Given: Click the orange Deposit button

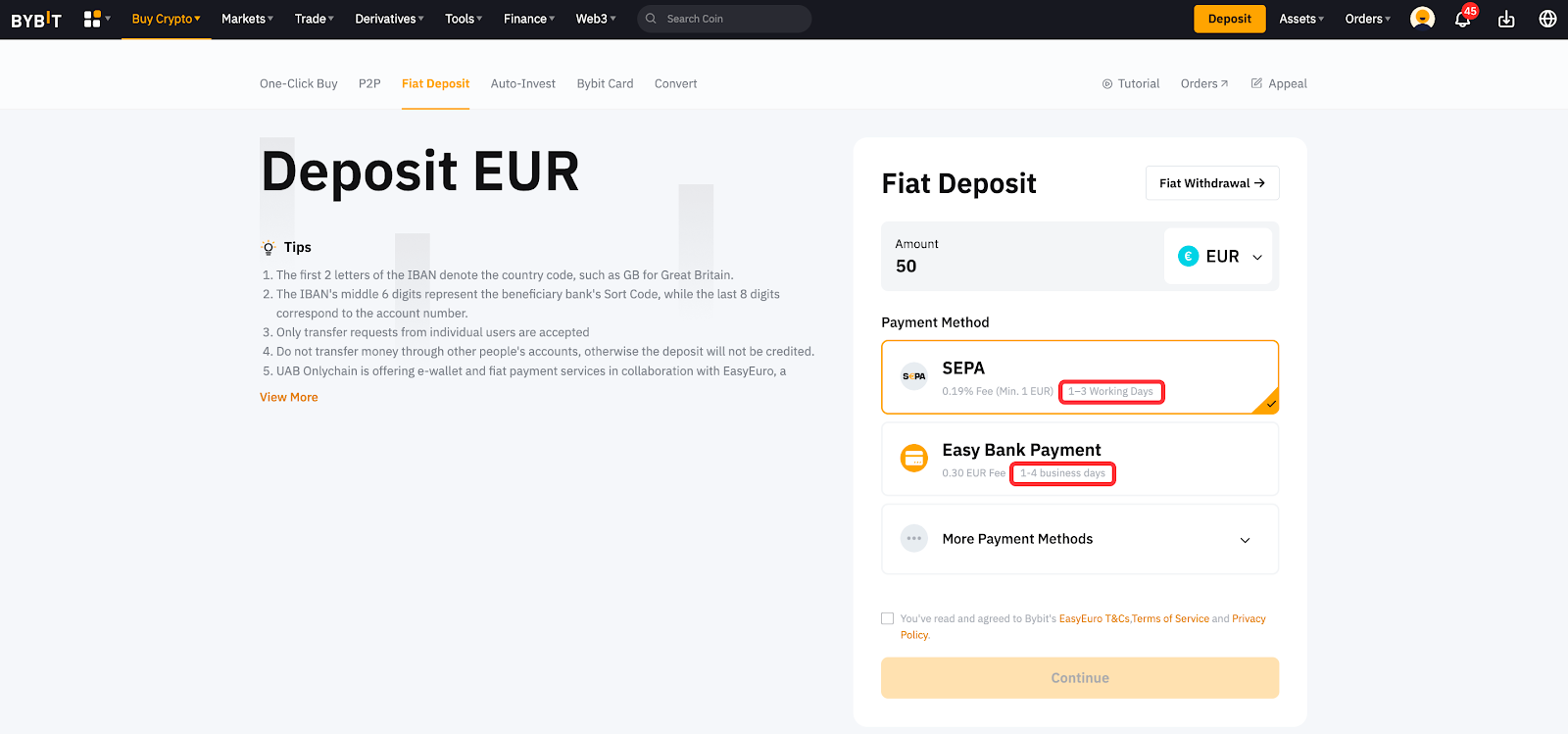Looking at the screenshot, I should [x=1229, y=19].
